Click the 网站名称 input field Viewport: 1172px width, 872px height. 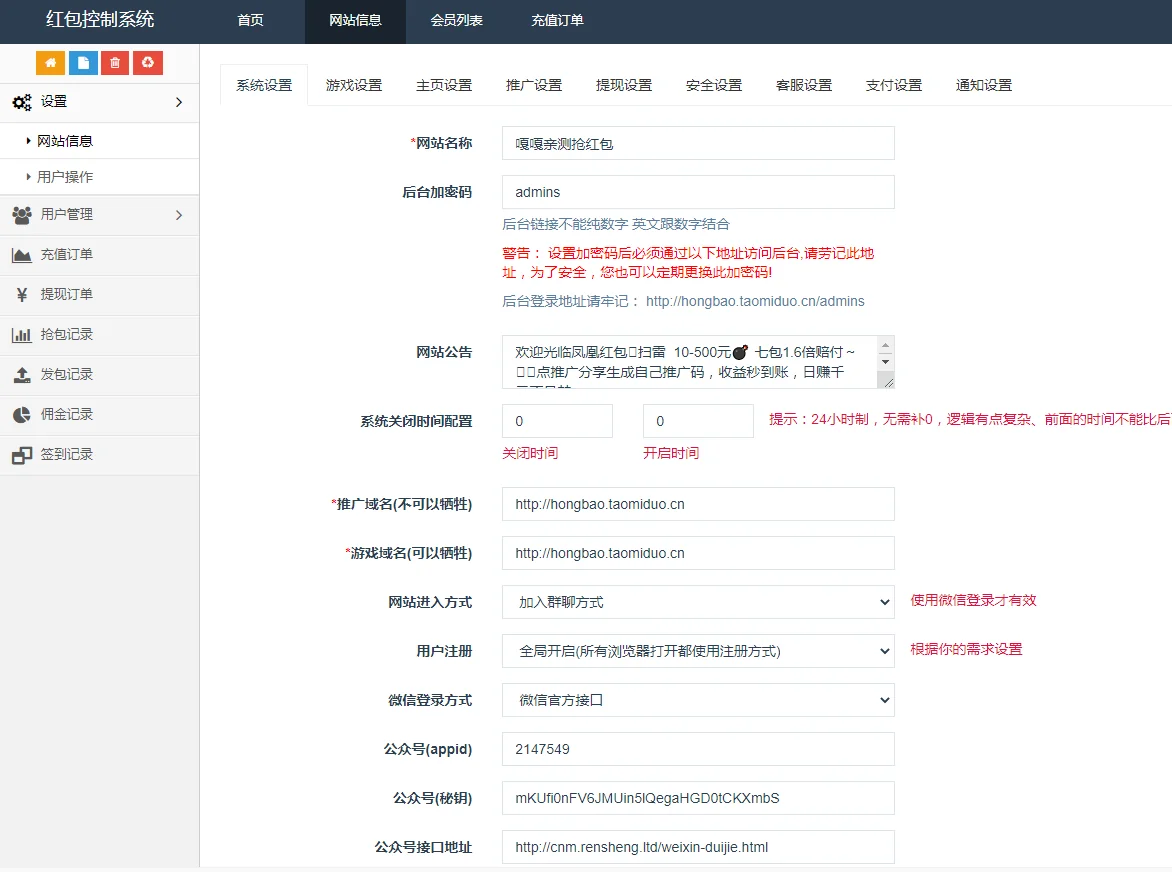697,143
